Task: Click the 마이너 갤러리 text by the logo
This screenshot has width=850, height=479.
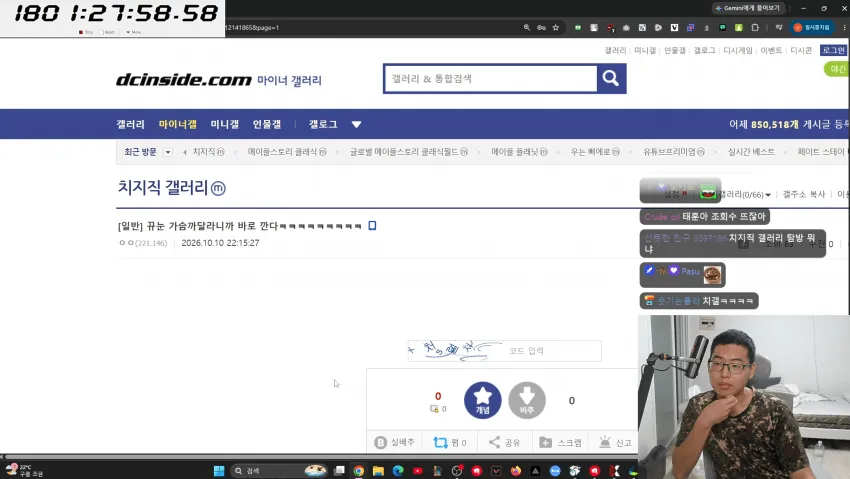Action: [289, 81]
